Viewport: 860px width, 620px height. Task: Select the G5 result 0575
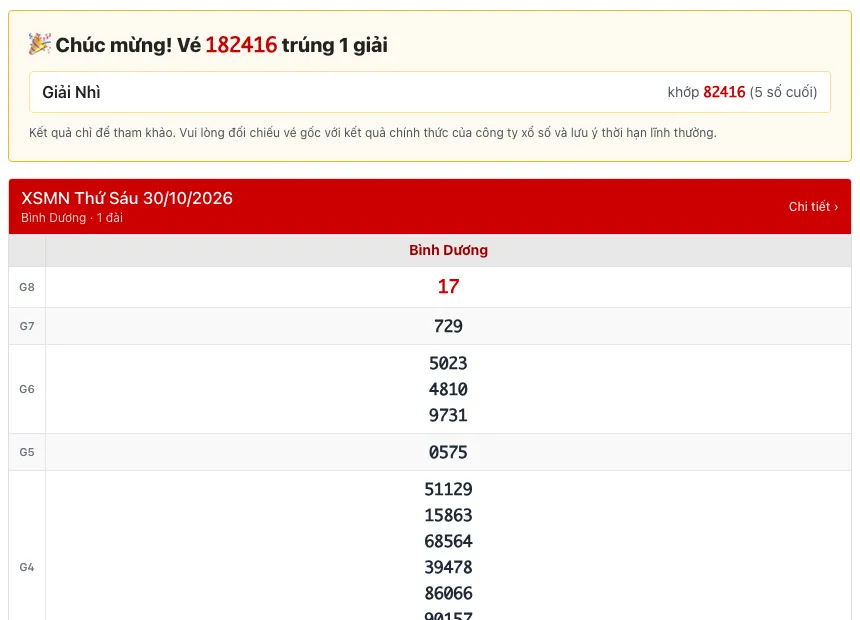tap(448, 452)
